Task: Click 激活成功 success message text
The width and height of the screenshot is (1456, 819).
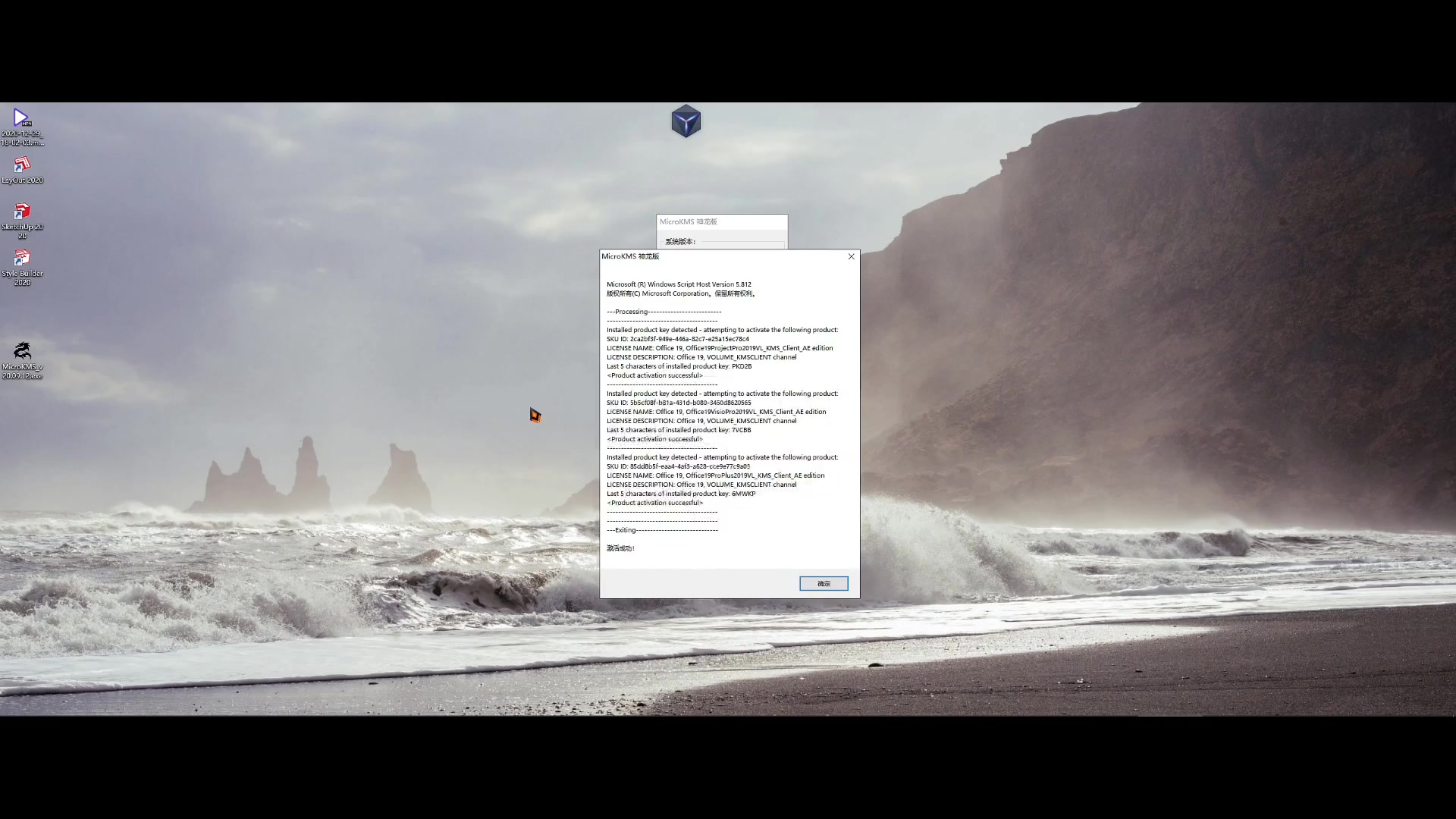Action: coord(619,548)
